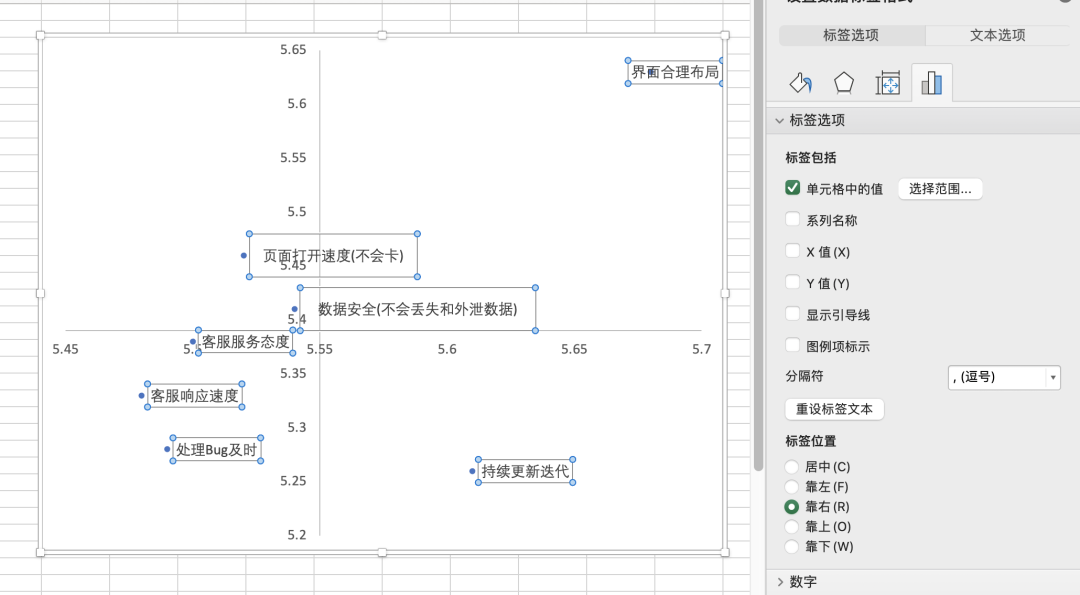This screenshot has width=1080, height=595.
Task: Click the chart's bottom-center resize handle
Action: tap(382, 552)
